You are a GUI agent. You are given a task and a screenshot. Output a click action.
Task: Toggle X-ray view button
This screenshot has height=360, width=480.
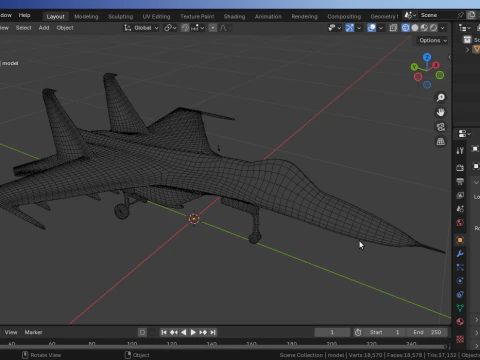(393, 28)
